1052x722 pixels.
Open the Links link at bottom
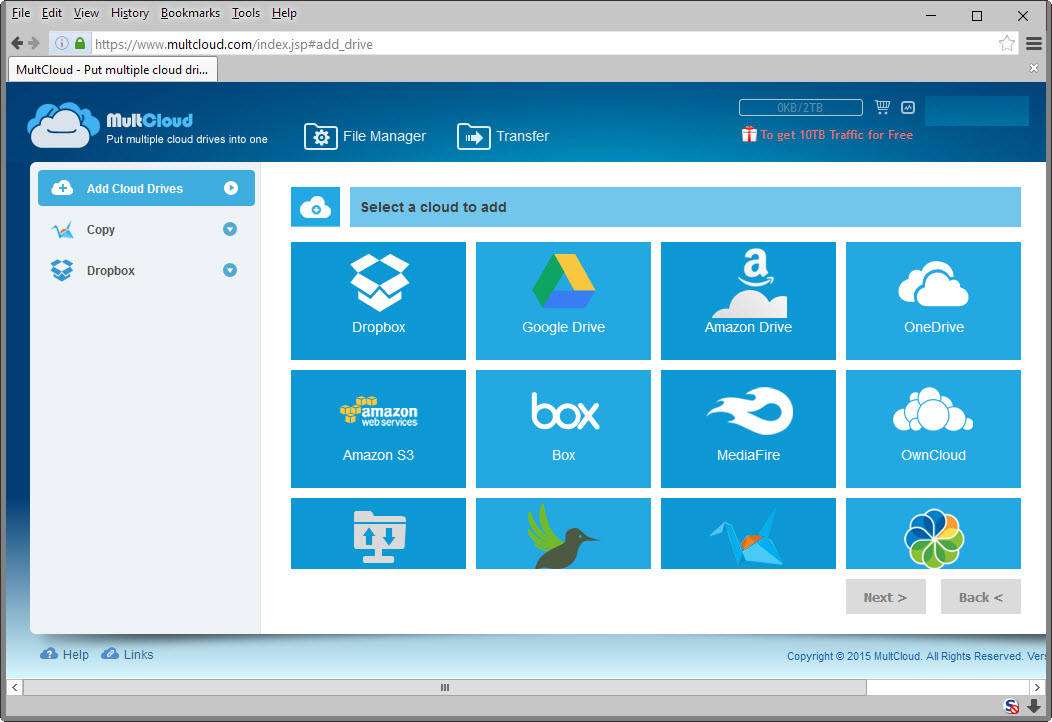(x=127, y=654)
